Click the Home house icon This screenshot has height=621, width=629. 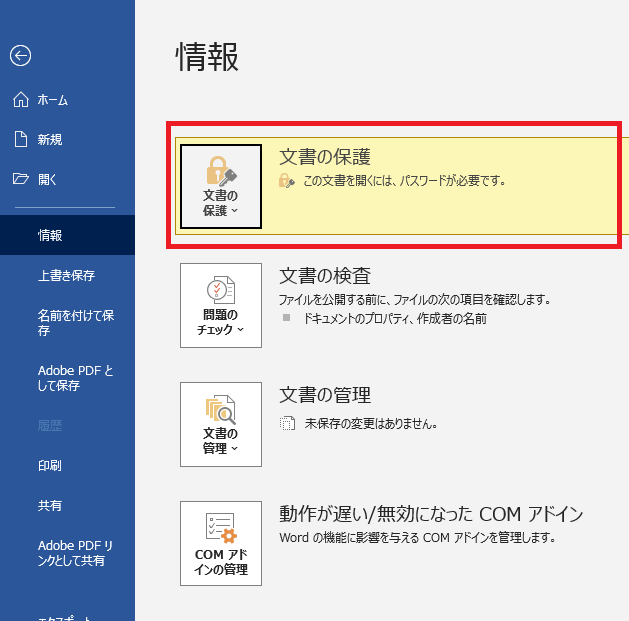(21, 99)
